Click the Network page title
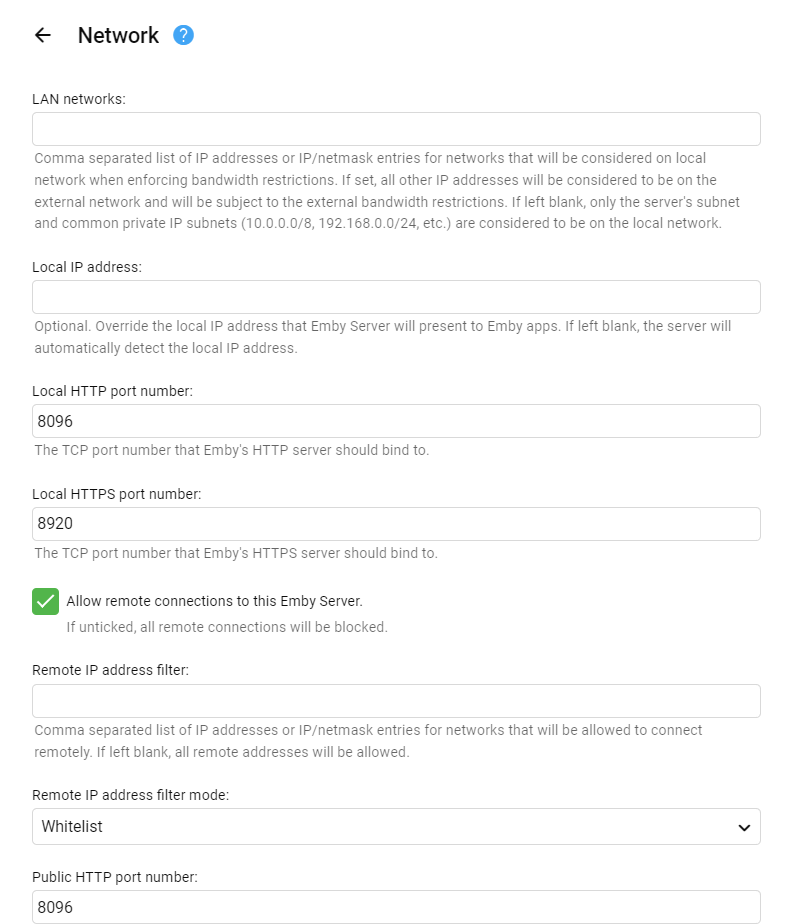This screenshot has width=806, height=924. tap(118, 35)
